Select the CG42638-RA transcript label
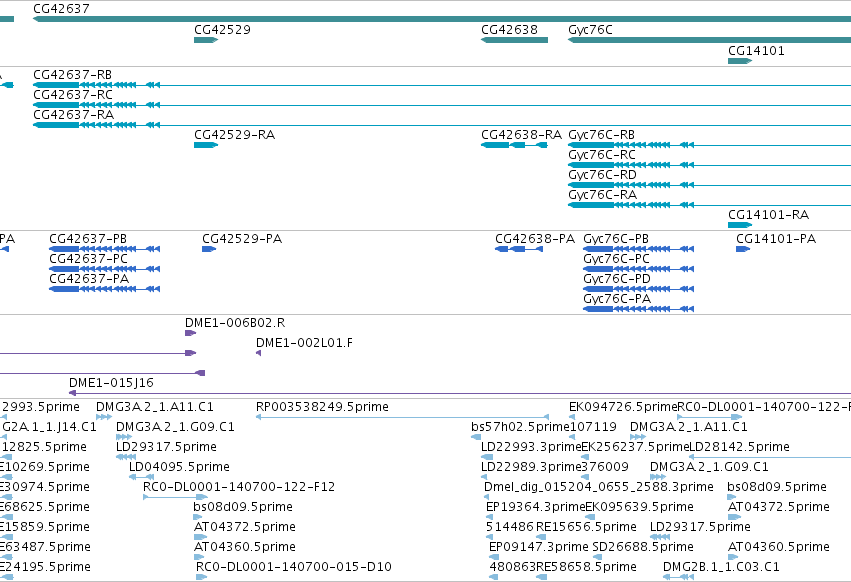851x582 pixels. 522,135
